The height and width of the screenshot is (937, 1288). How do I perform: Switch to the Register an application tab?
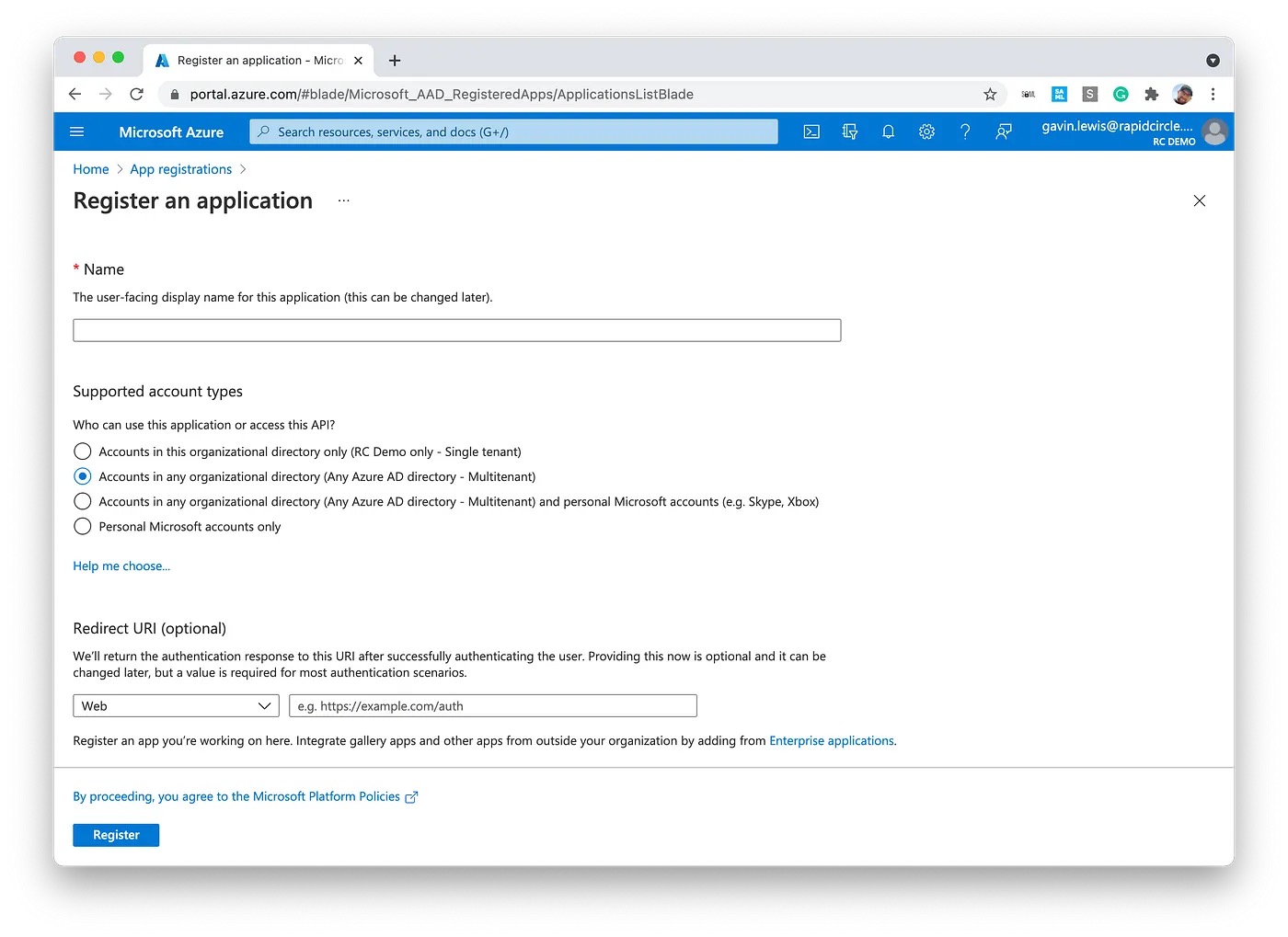(x=259, y=61)
